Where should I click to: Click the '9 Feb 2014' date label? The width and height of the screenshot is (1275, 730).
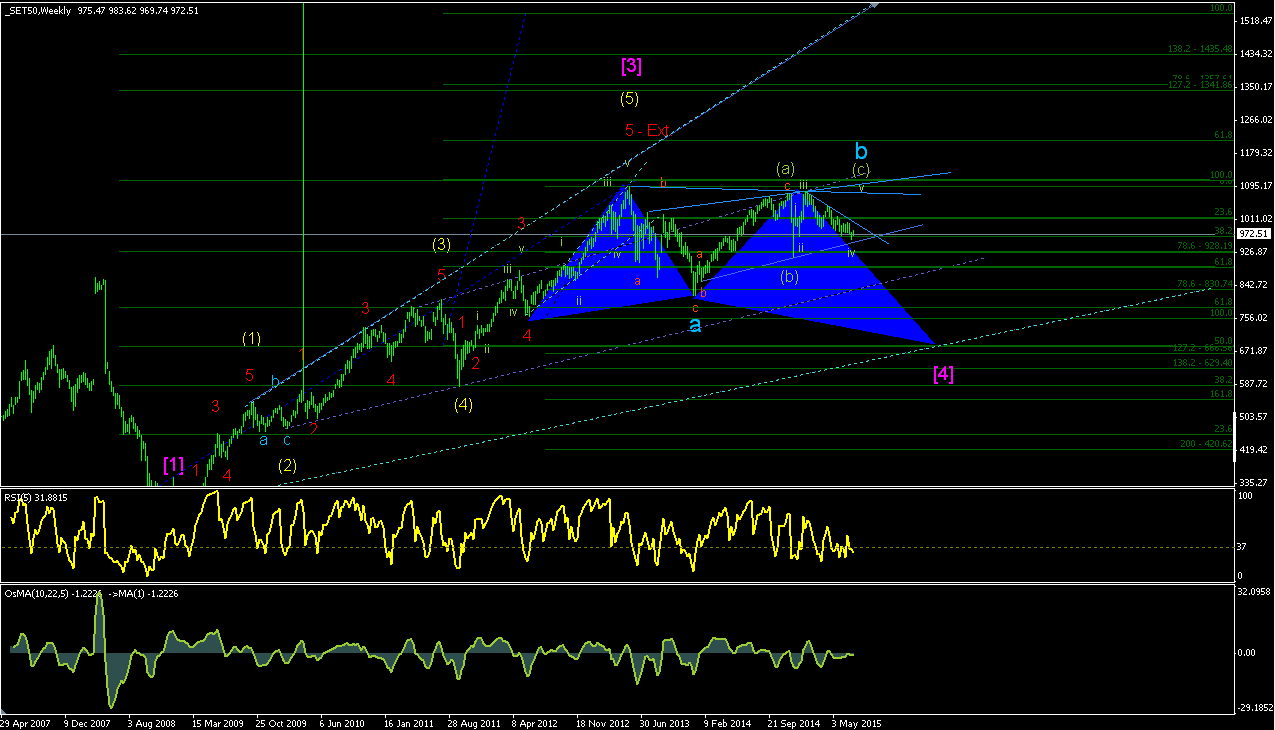(x=727, y=722)
